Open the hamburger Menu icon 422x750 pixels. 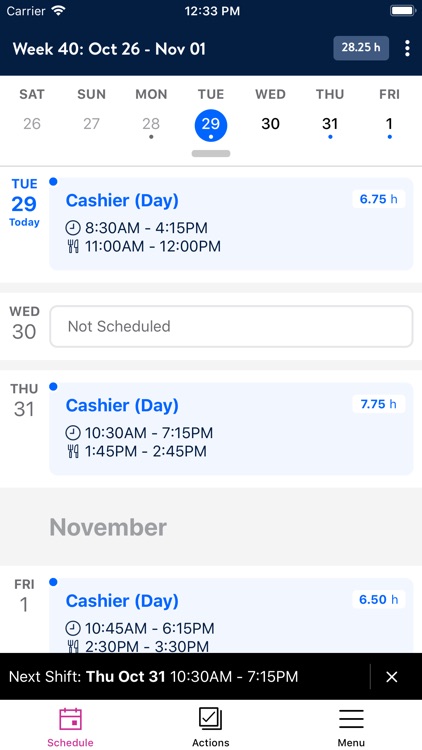tap(351, 719)
